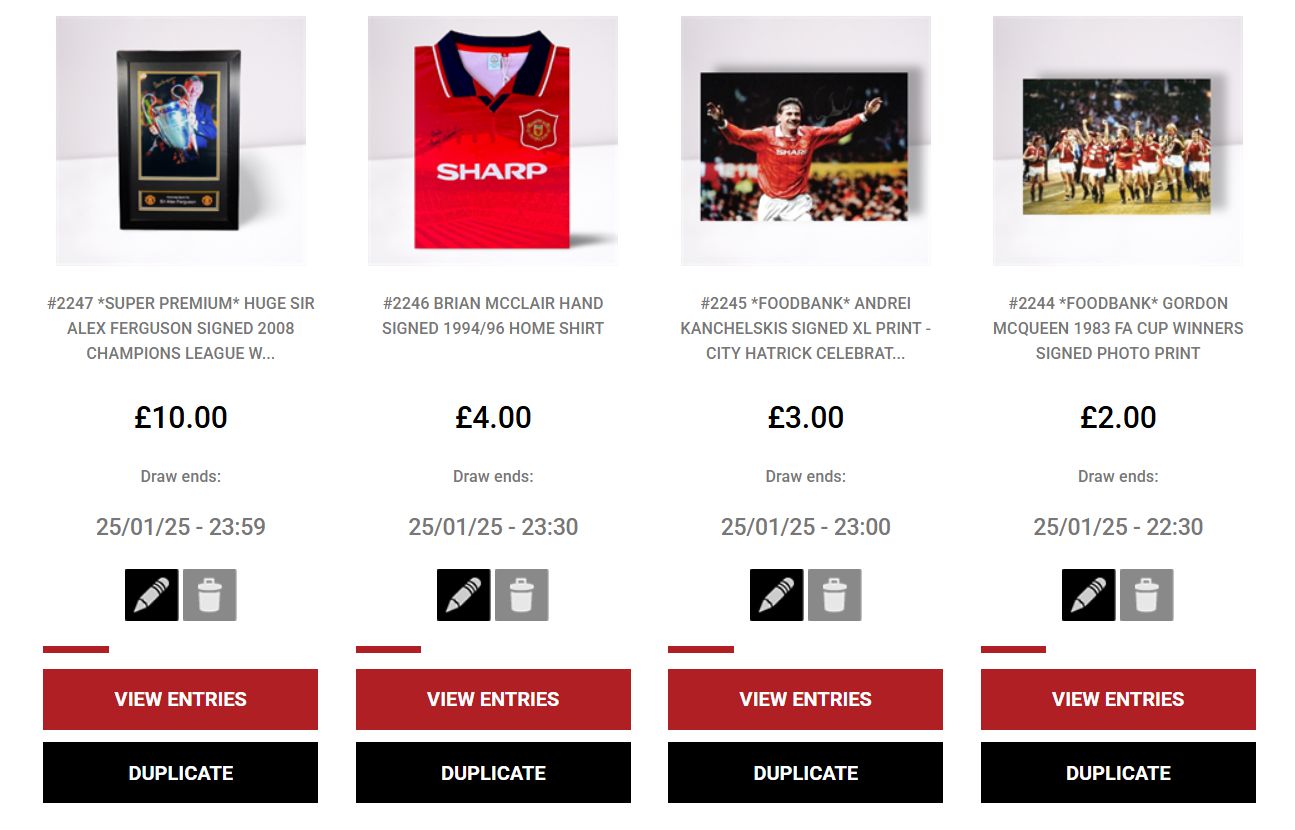Open the #2244 Gordon McQueen 1983 FA Cup title

(x=1118, y=328)
